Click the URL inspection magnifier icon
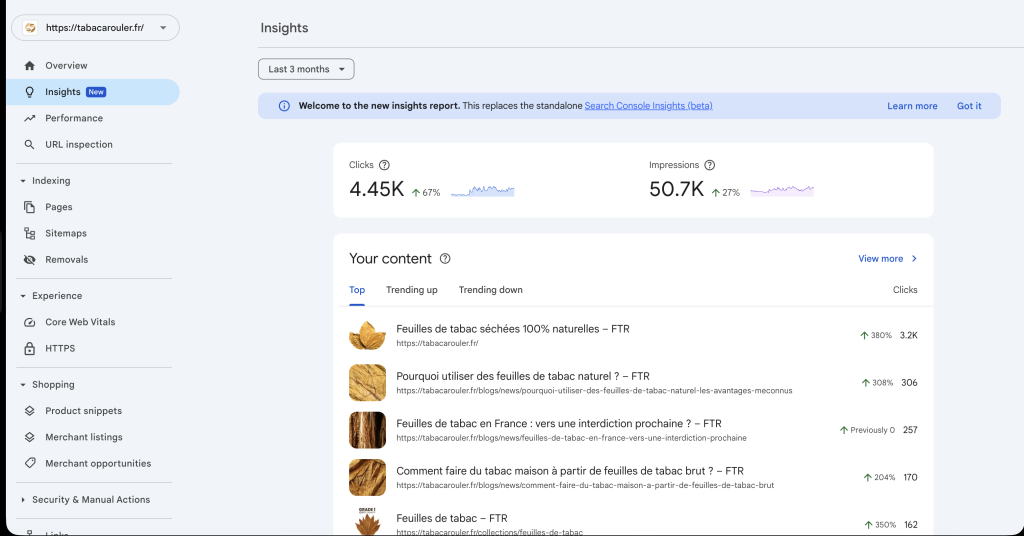This screenshot has width=1024, height=536. pos(30,145)
